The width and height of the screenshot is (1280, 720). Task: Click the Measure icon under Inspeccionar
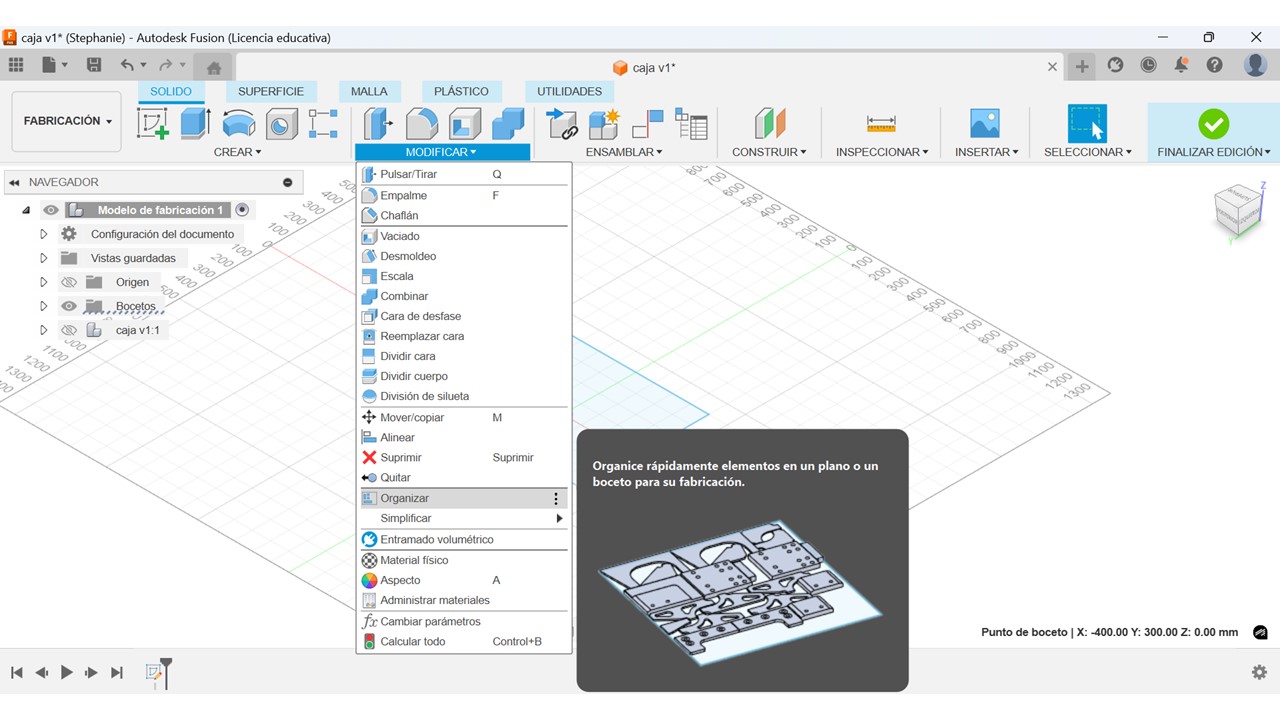pos(881,124)
